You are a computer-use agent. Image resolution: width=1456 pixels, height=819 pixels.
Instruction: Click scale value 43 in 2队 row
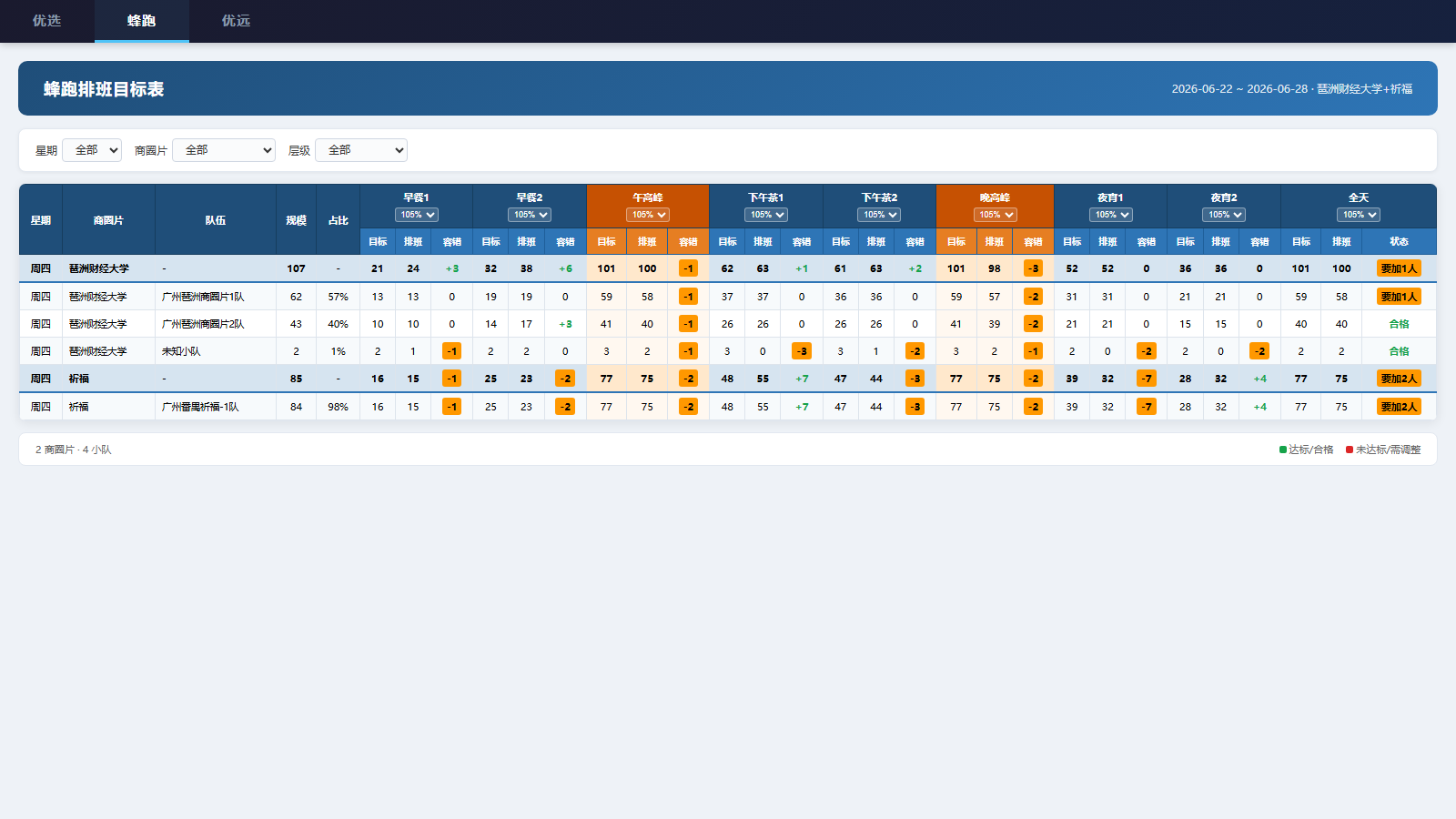click(x=296, y=324)
